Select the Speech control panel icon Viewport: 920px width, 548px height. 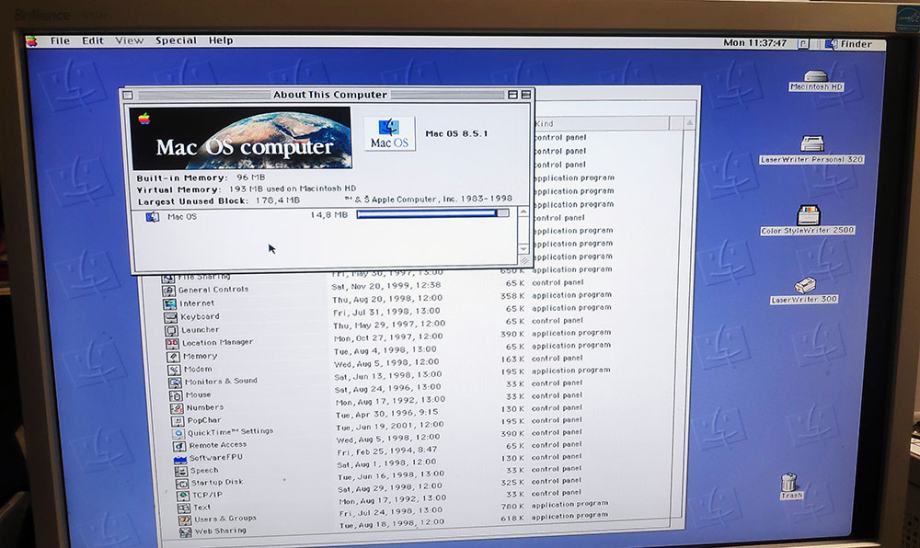tap(181, 471)
